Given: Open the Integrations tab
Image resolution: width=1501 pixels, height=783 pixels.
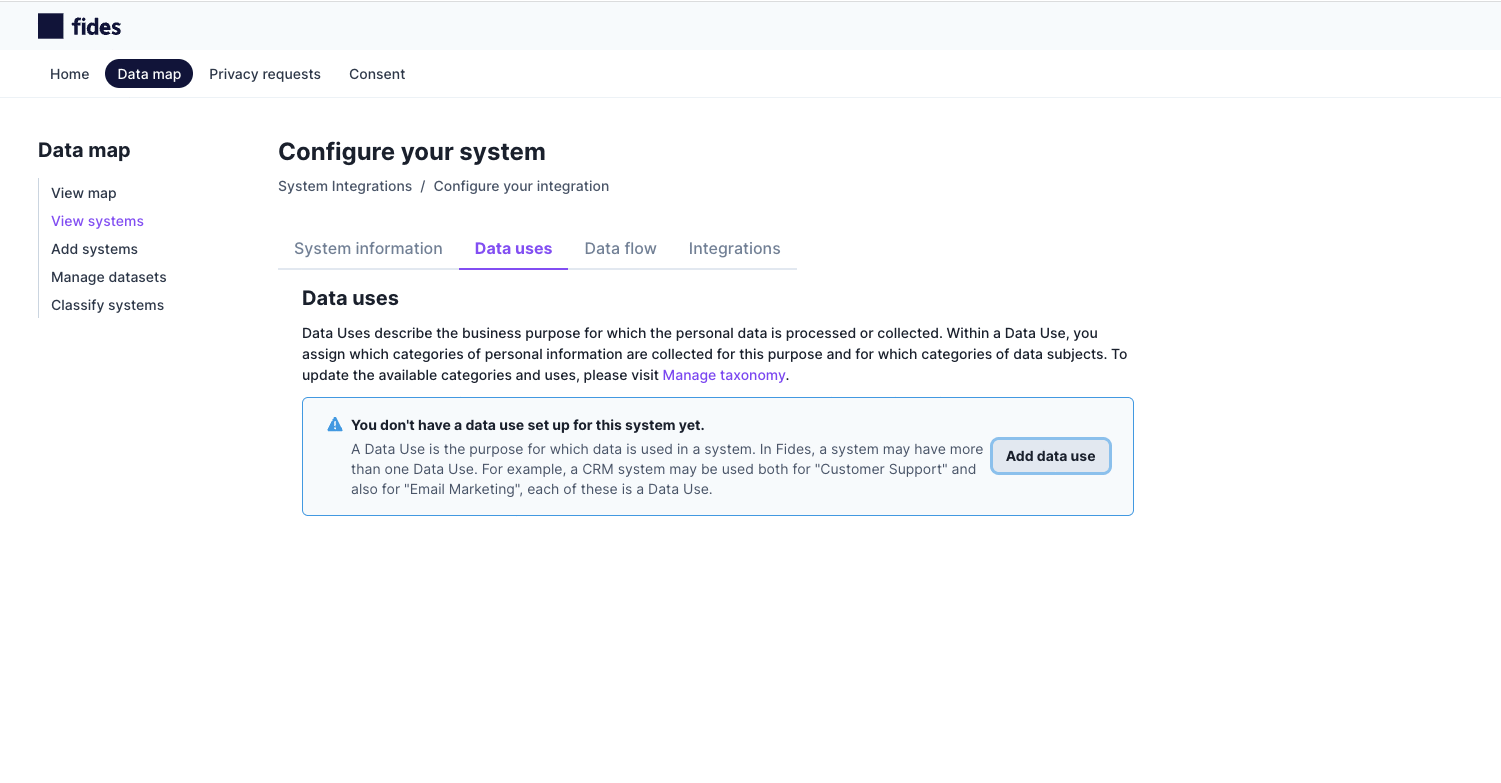Looking at the screenshot, I should tap(734, 249).
